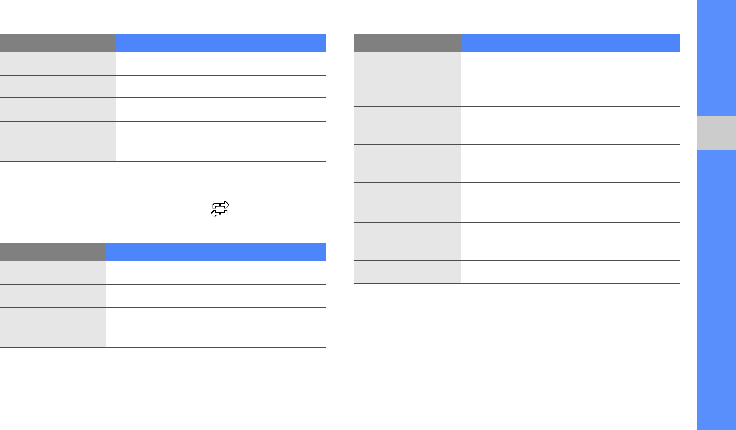Click the repeat arrows icon
Image resolution: width=736 pixels, height=430 pixels.
(220, 208)
